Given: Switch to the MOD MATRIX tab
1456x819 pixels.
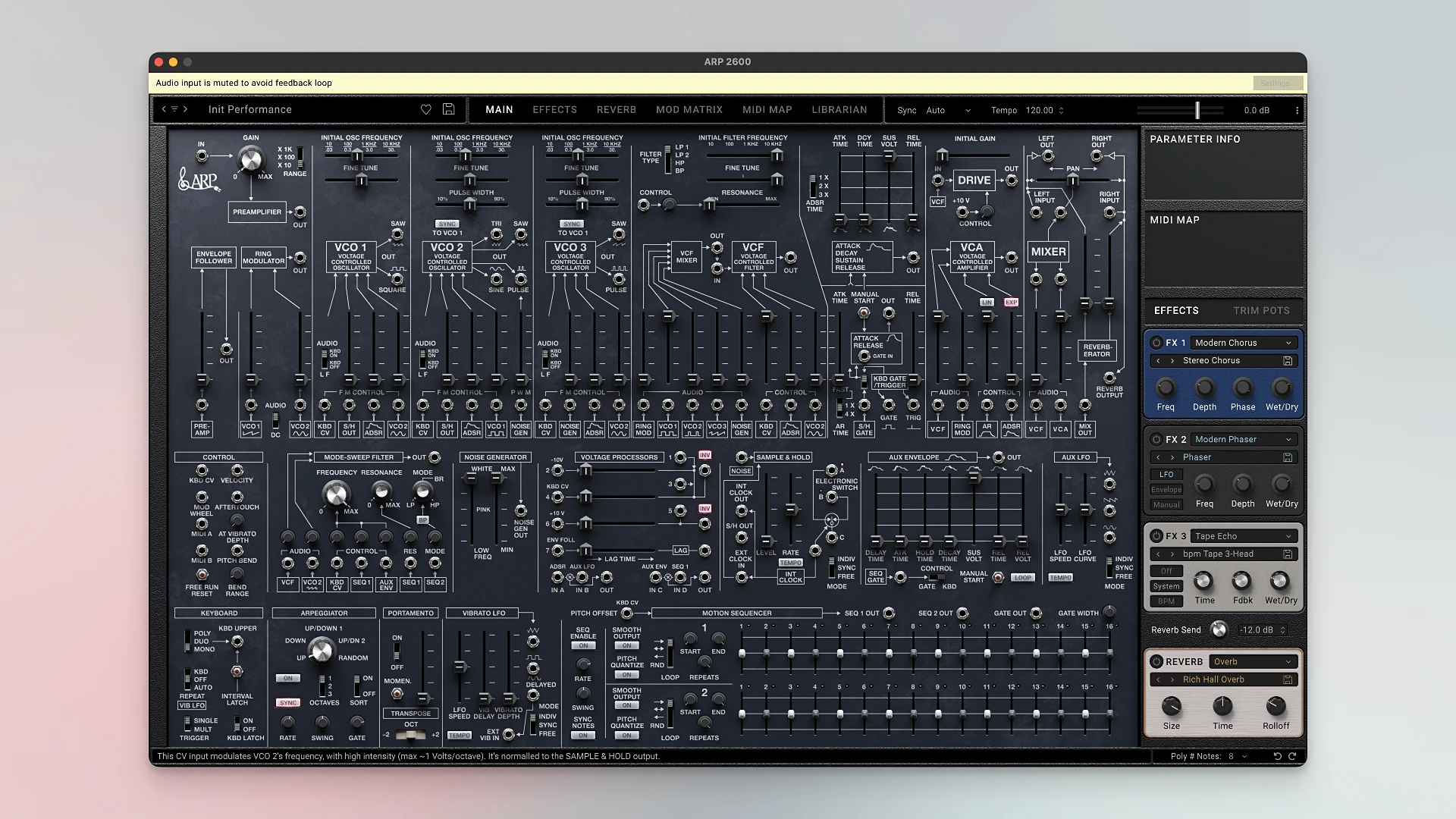Looking at the screenshot, I should 689,109.
